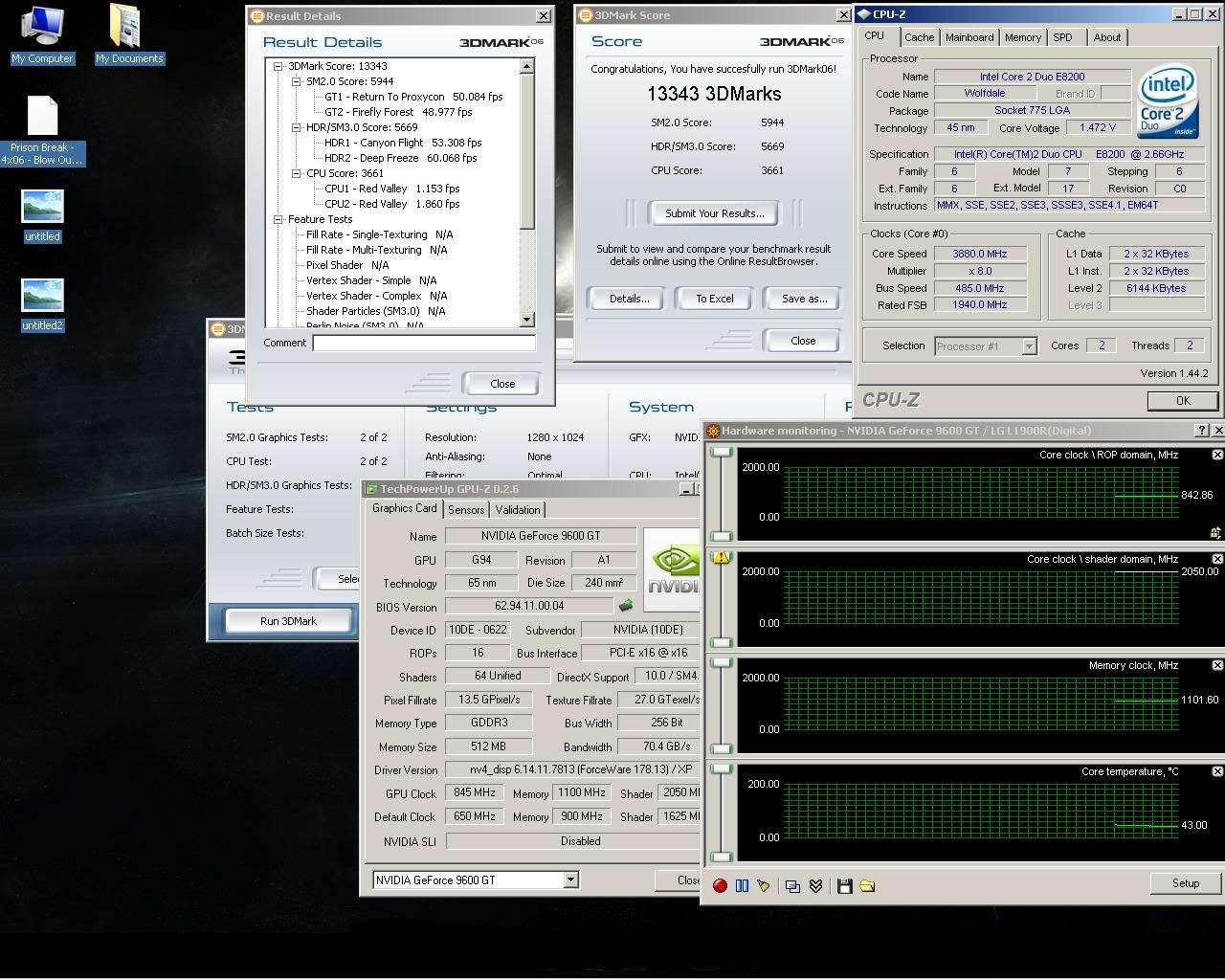Viewport: 1225px width, 980px height.
Task: Open My Documents folder icon
Action: click(128, 35)
